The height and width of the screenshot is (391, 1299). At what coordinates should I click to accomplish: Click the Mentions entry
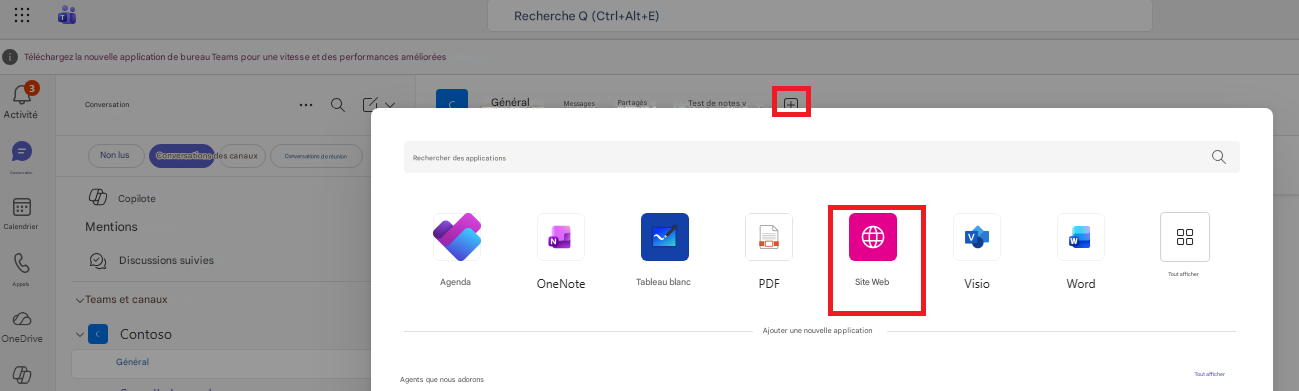pyautogui.click(x=111, y=226)
